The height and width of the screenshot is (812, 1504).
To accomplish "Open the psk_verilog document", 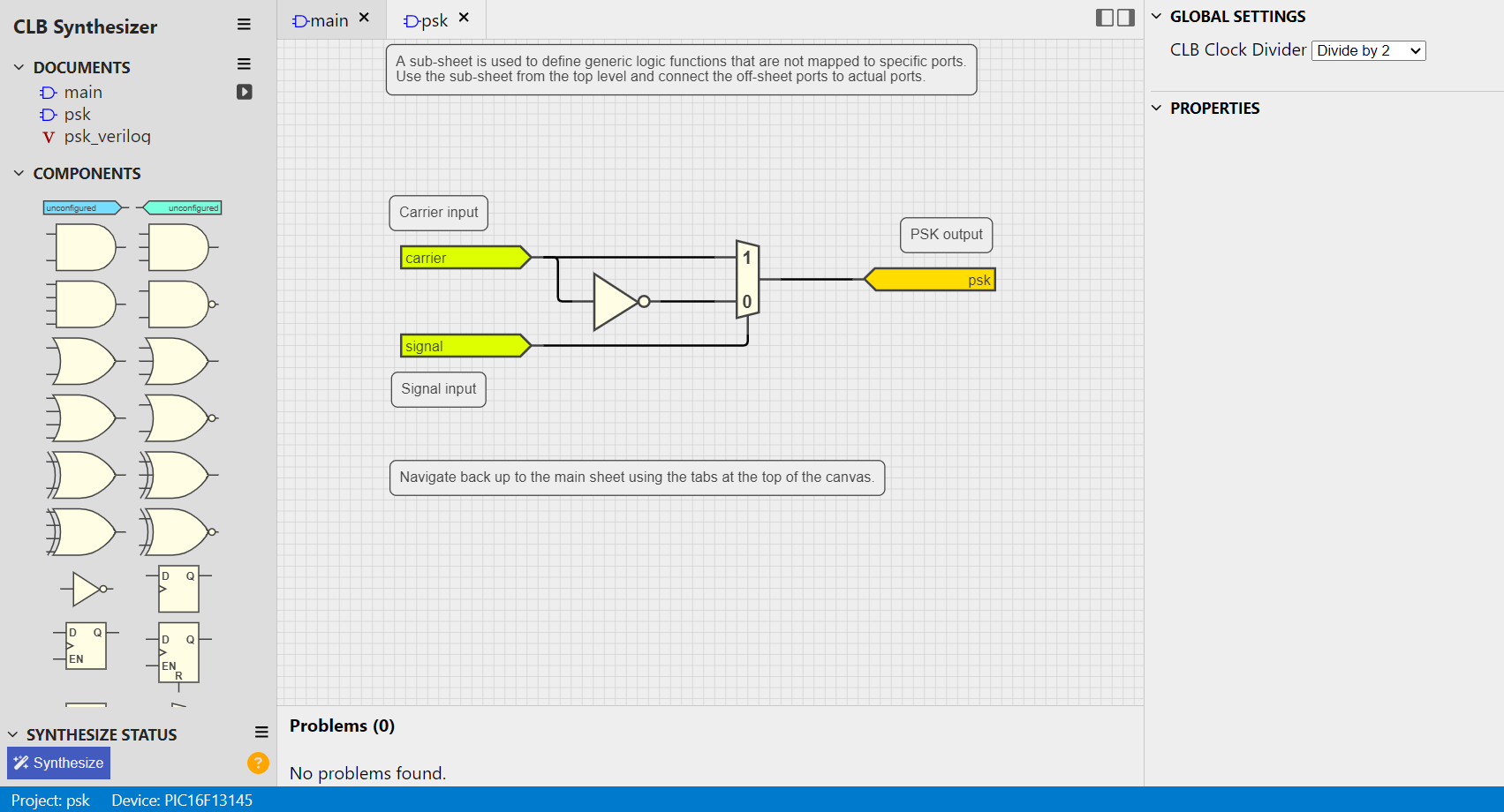I will coord(107,137).
